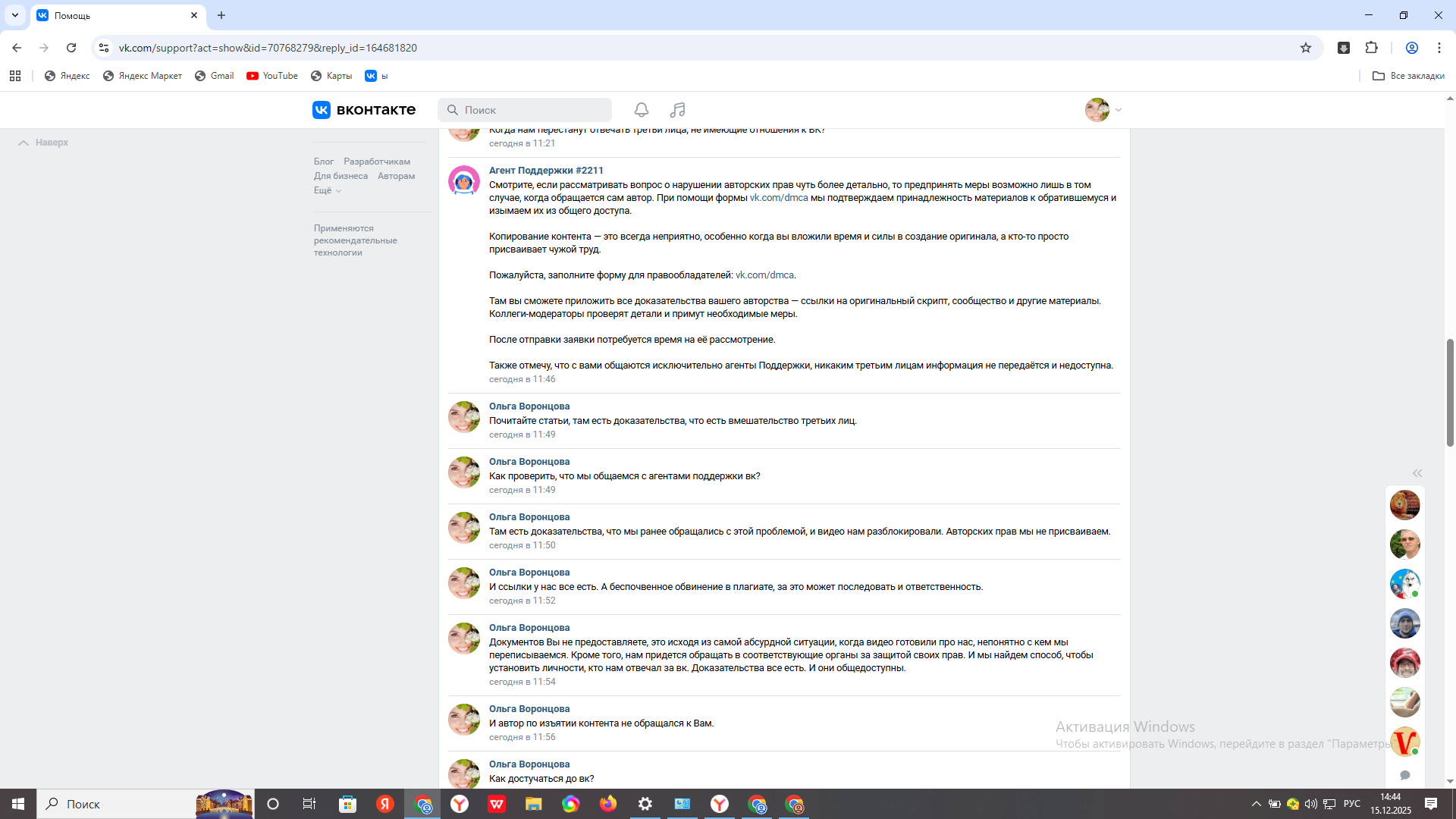Click messages bubble icon in chat sidebar

tap(1404, 775)
